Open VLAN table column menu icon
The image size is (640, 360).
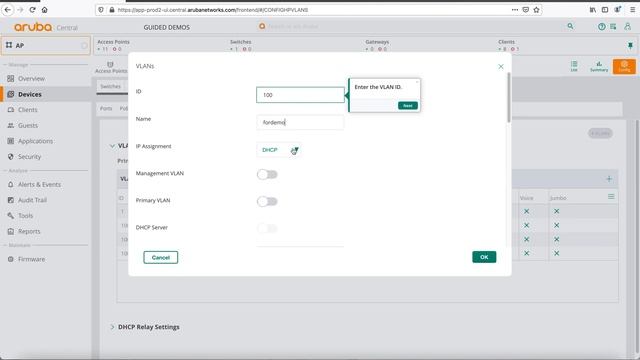pyautogui.click(x=611, y=197)
